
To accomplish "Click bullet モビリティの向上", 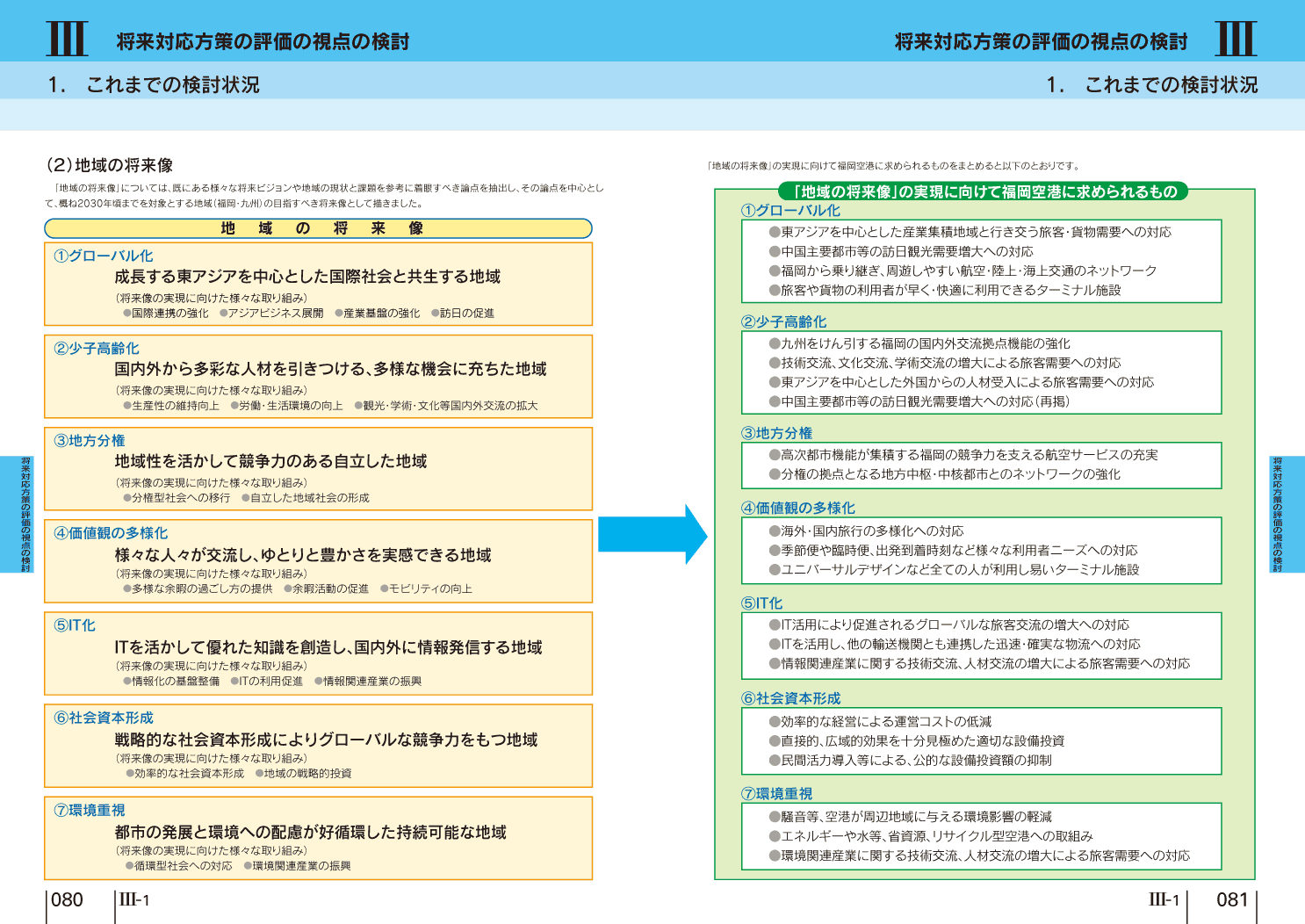I will pos(426,588).
